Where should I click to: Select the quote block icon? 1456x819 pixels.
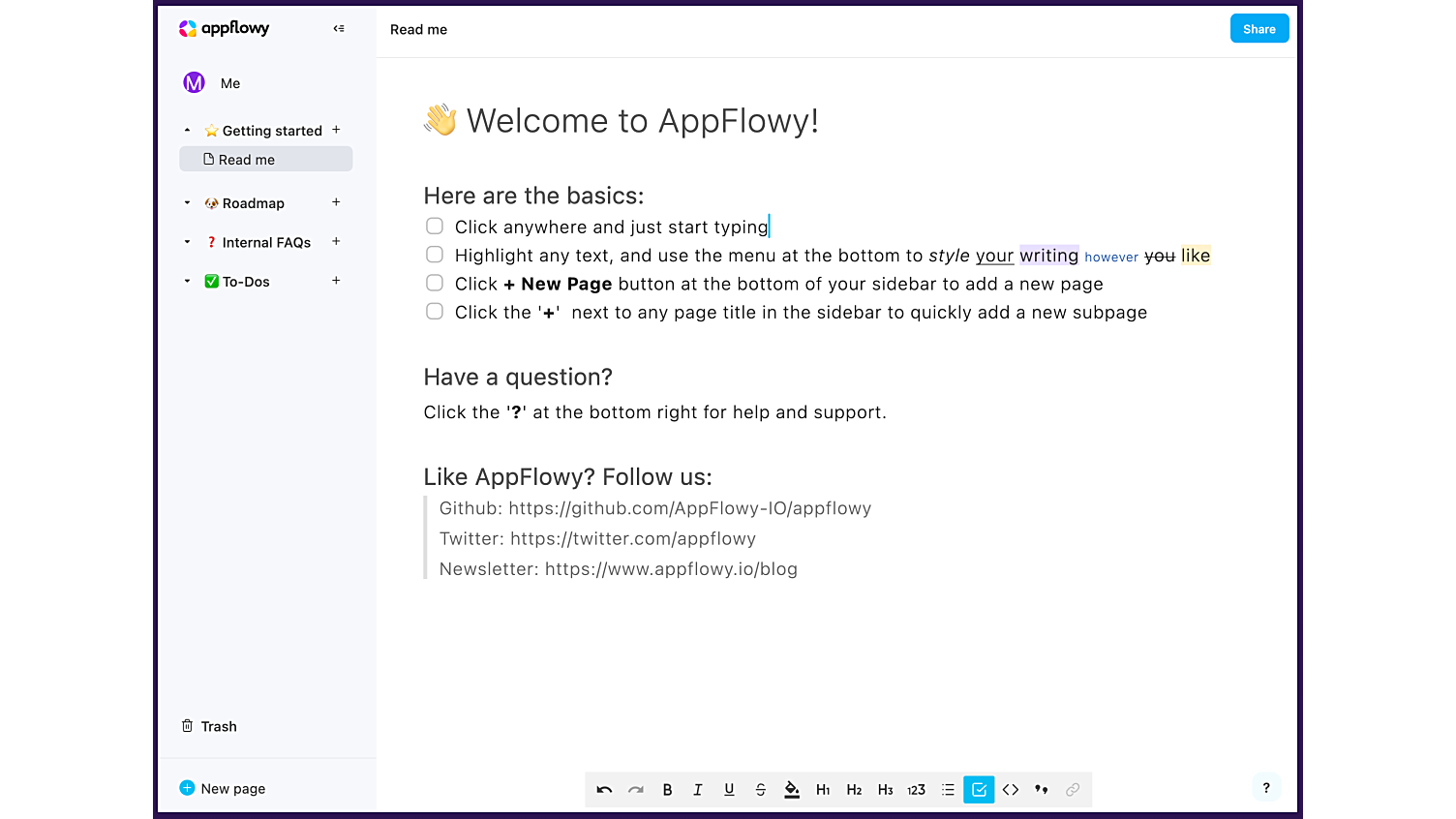pyautogui.click(x=1041, y=789)
